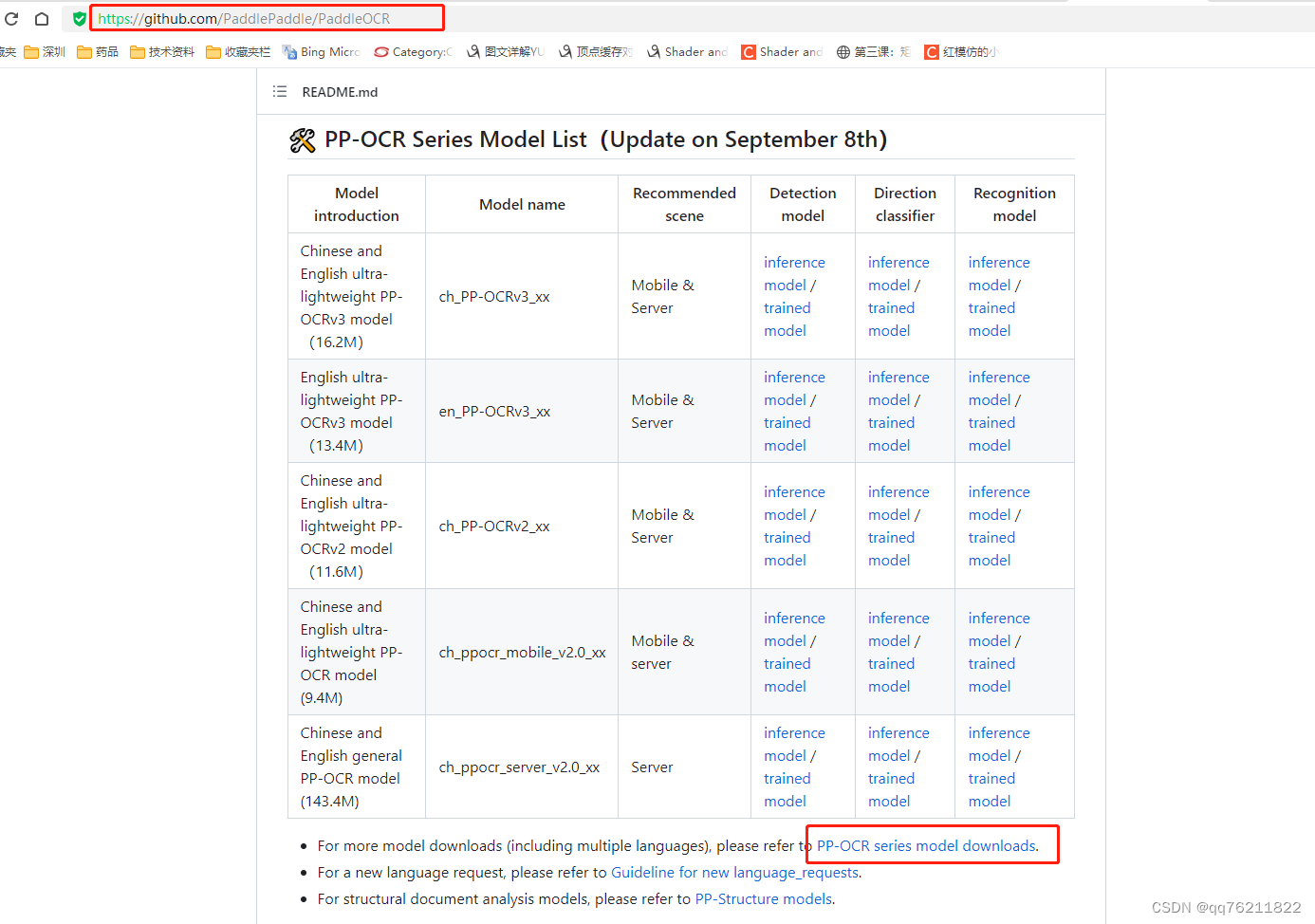Click the description cell mentioning (9.4M)
The height and width of the screenshot is (924, 1315).
357,652
